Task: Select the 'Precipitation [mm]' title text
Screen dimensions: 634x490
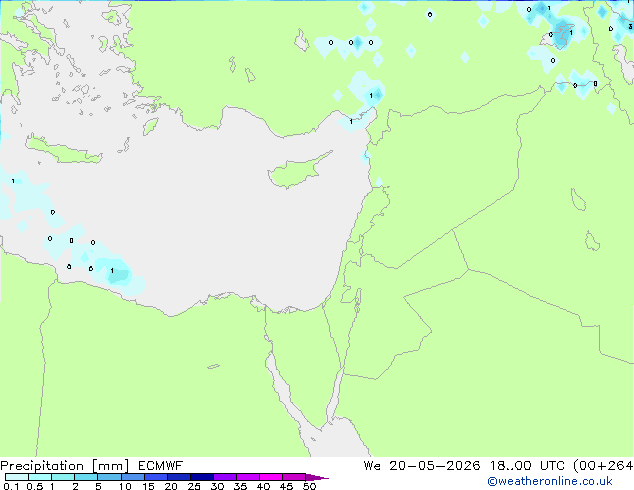Action: [64, 466]
